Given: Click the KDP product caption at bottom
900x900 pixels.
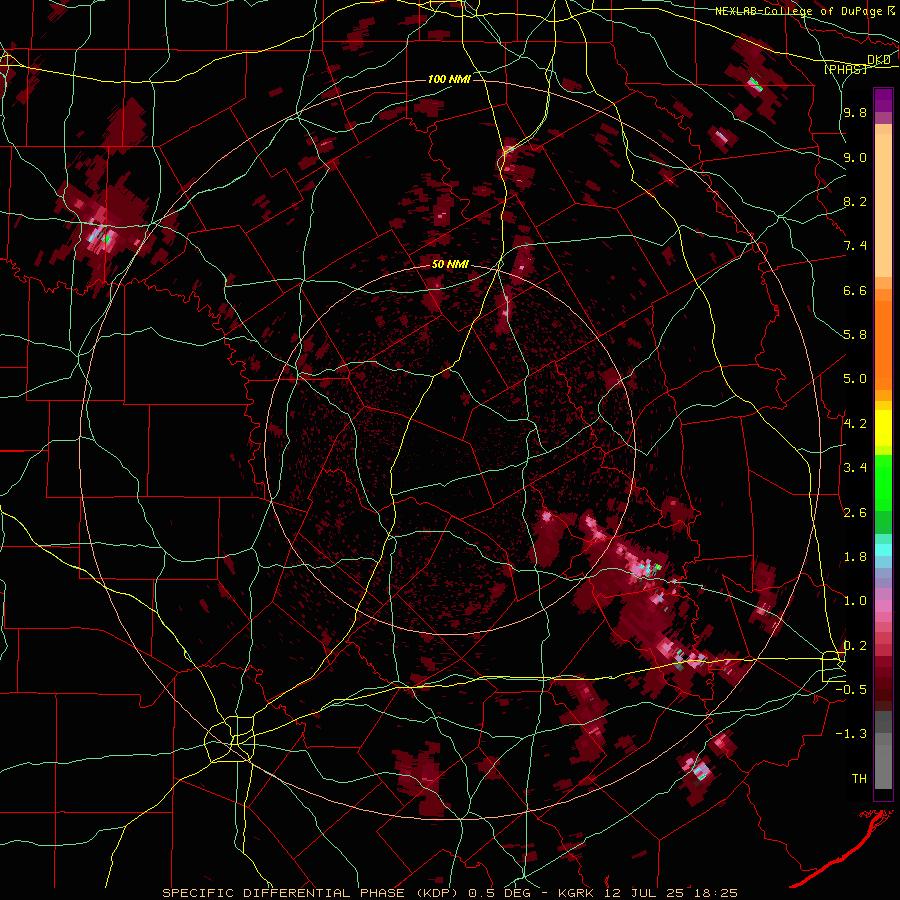Looking at the screenshot, I should click(450, 893).
